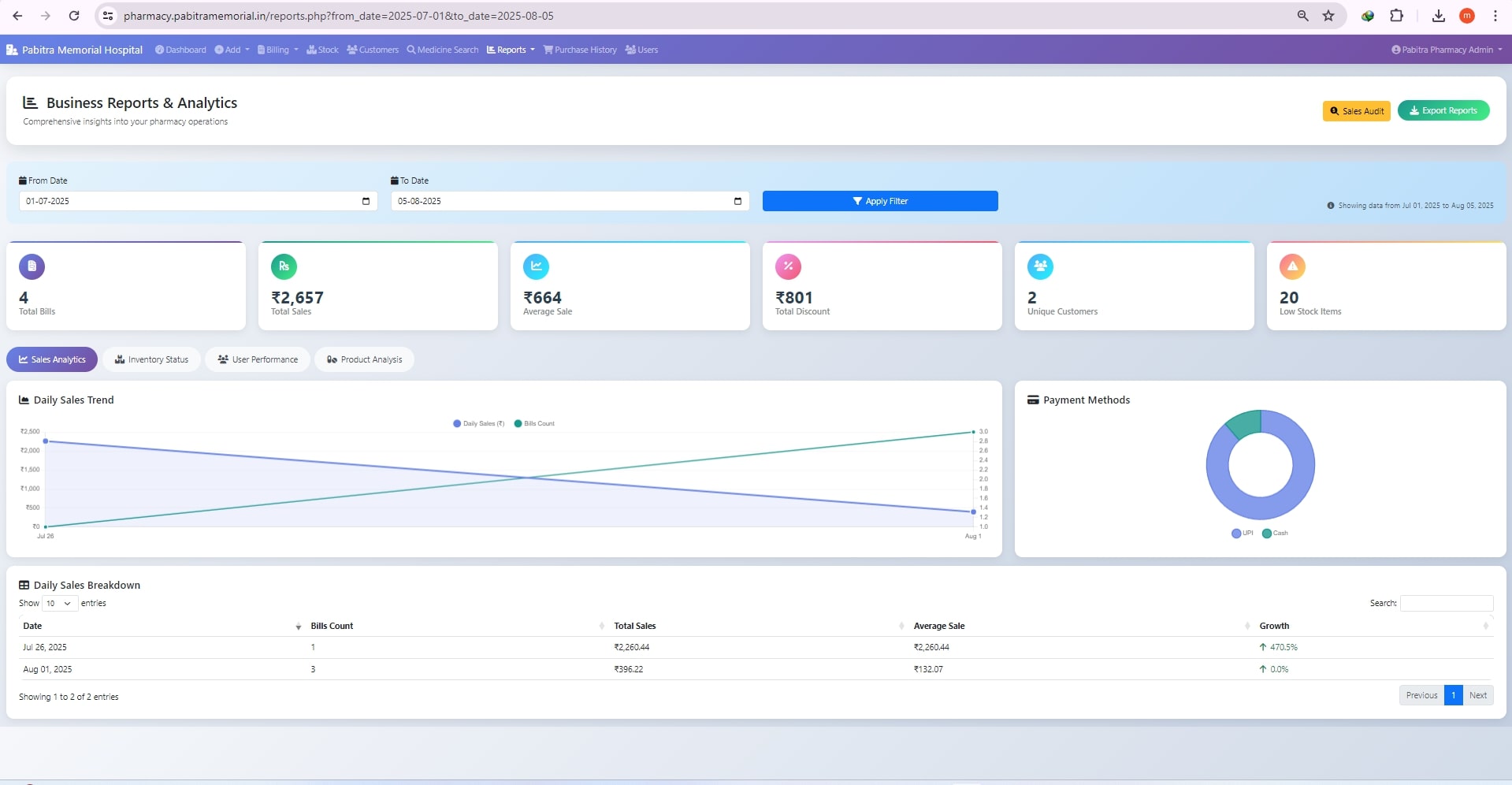The height and width of the screenshot is (785, 1512).
Task: Click the Unique Customers card icon
Action: point(1040,266)
